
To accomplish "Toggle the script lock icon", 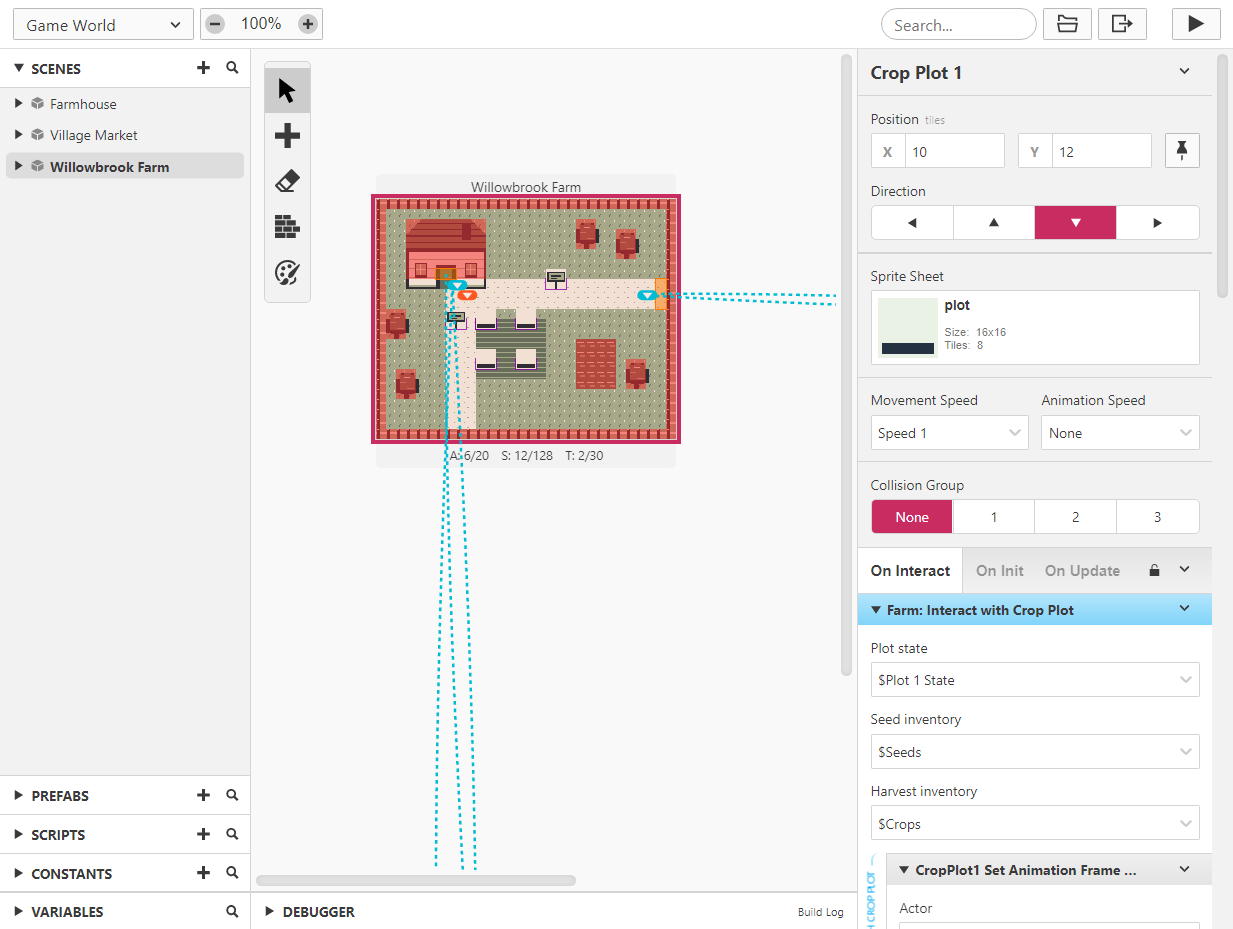I will click(x=1154, y=571).
